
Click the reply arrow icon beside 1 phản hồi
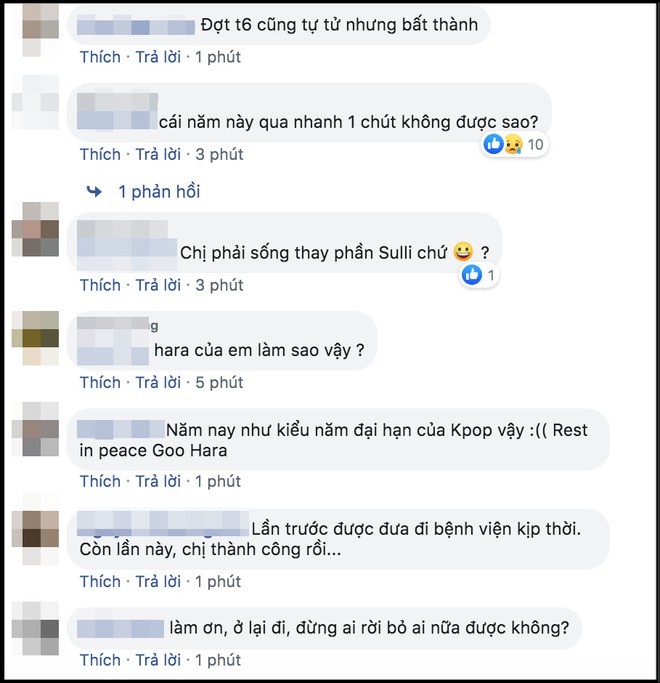coord(94,191)
